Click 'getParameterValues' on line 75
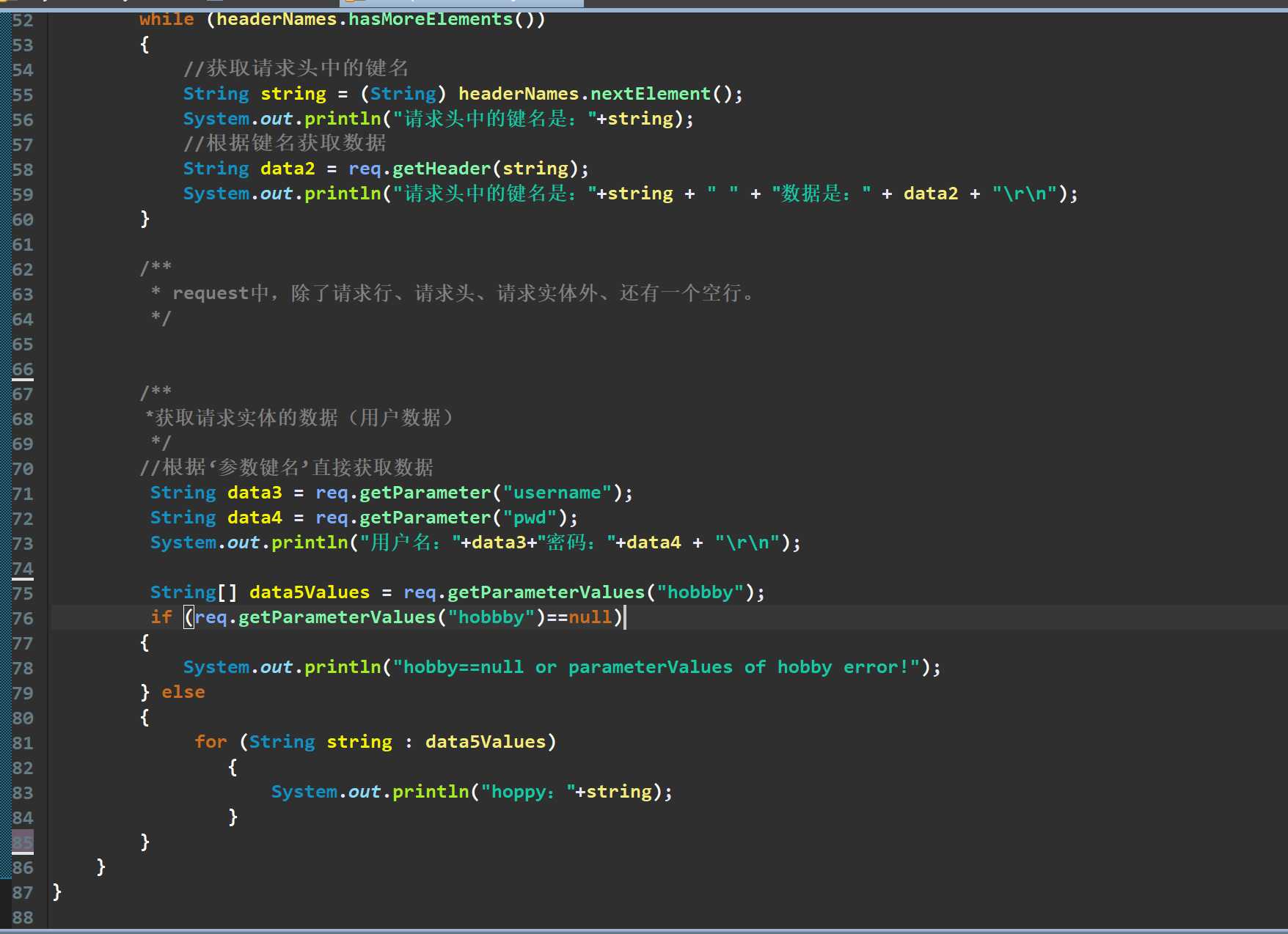1288x934 pixels. tap(546, 592)
